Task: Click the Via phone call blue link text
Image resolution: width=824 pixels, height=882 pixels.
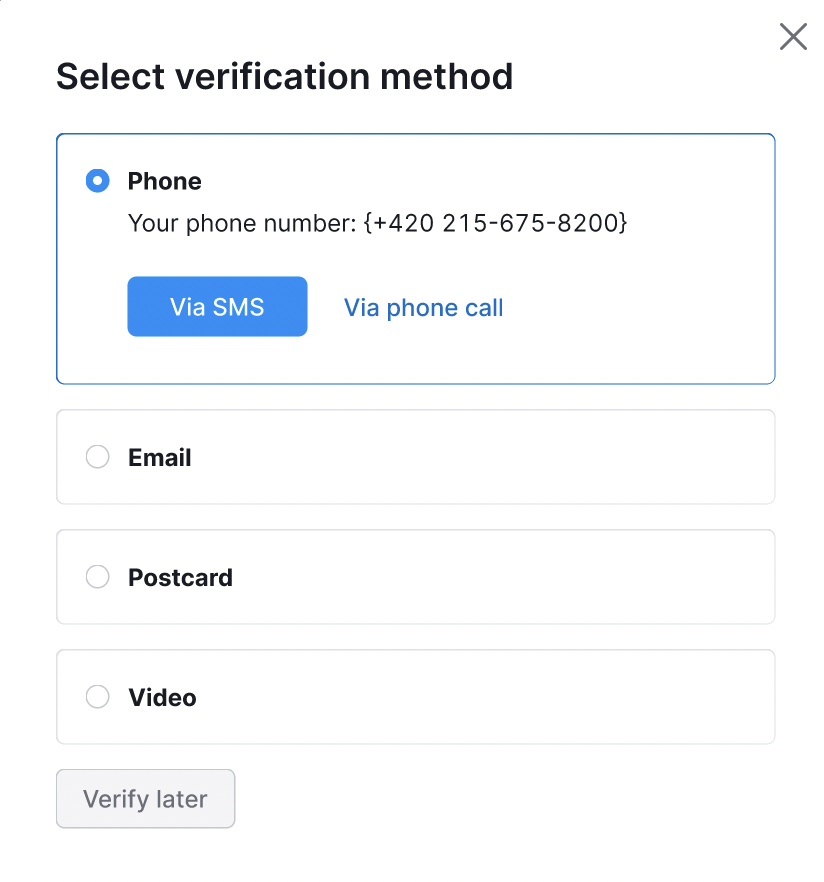Action: point(423,307)
